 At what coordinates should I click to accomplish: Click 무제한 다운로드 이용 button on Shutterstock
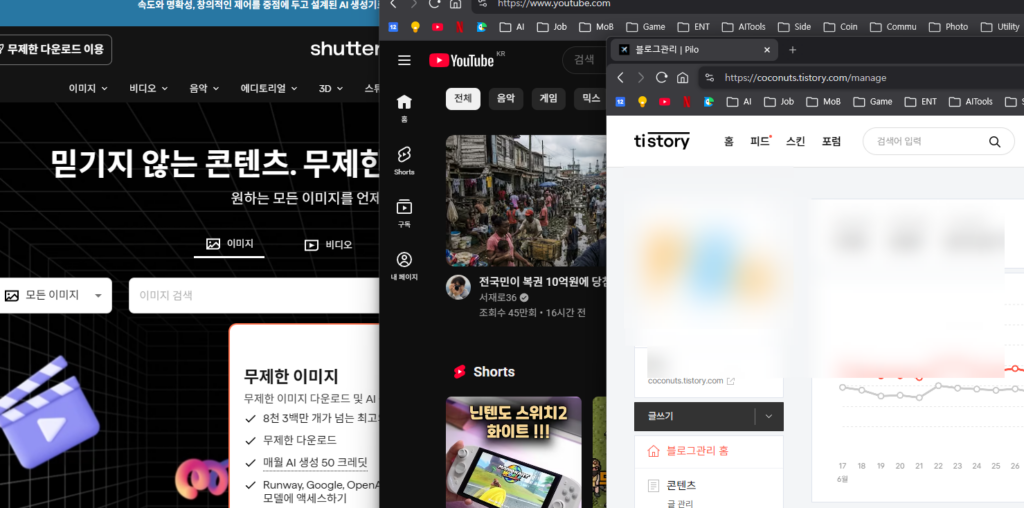(x=54, y=49)
